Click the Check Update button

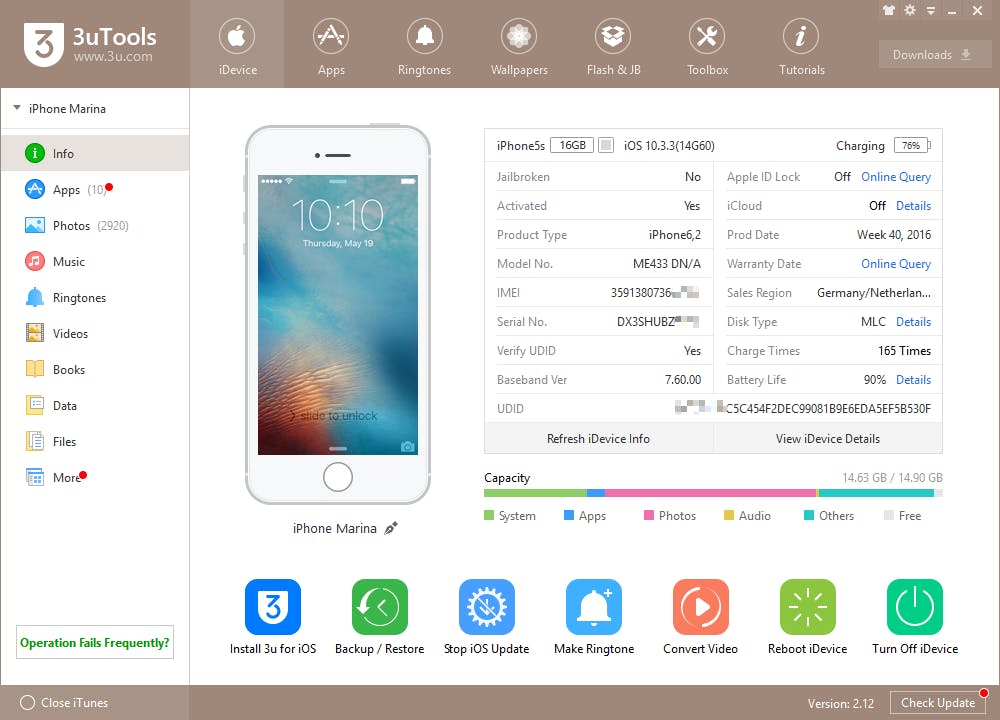(x=938, y=703)
